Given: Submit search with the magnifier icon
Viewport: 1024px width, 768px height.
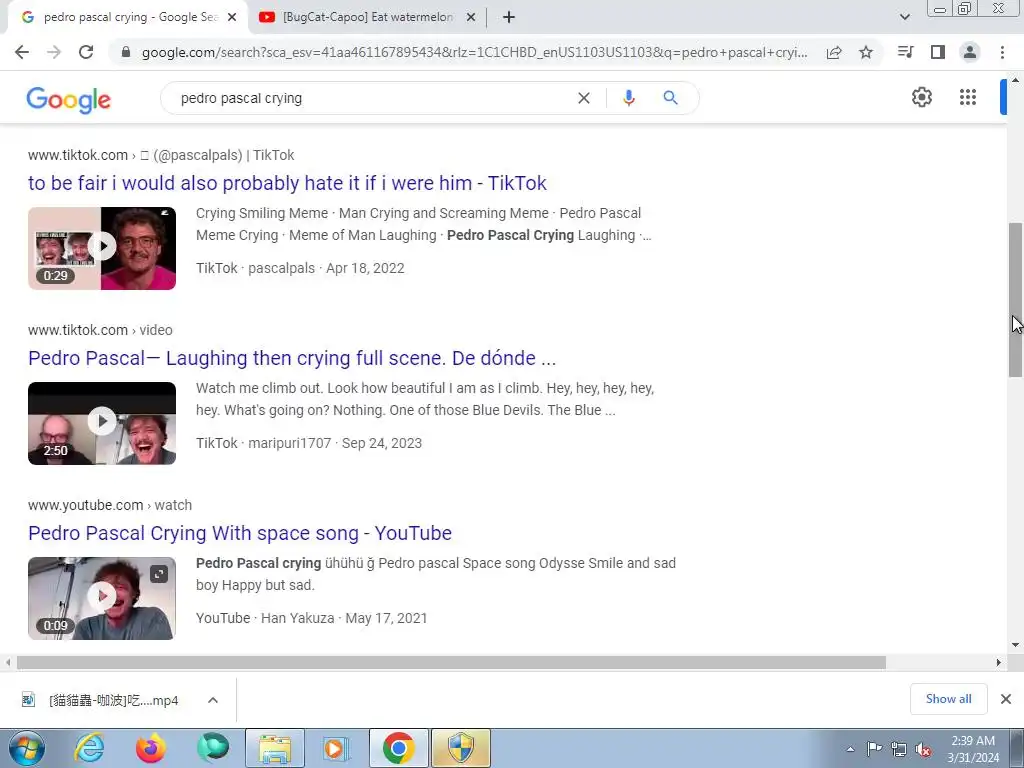Looking at the screenshot, I should pyautogui.click(x=670, y=98).
